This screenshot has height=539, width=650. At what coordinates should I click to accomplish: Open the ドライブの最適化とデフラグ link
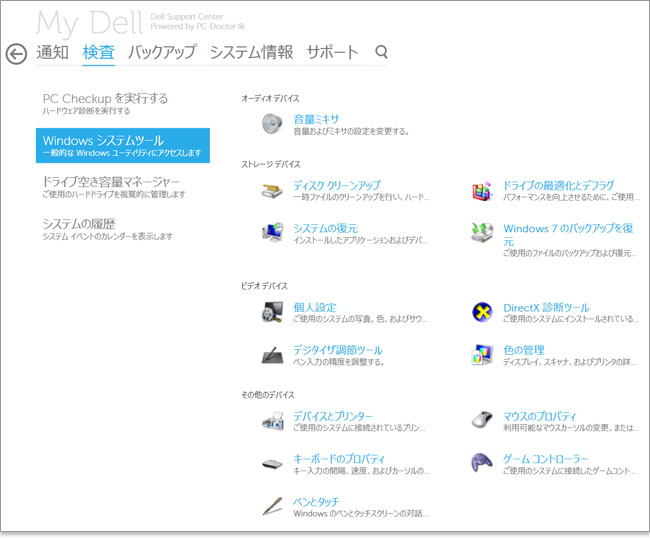(x=558, y=185)
